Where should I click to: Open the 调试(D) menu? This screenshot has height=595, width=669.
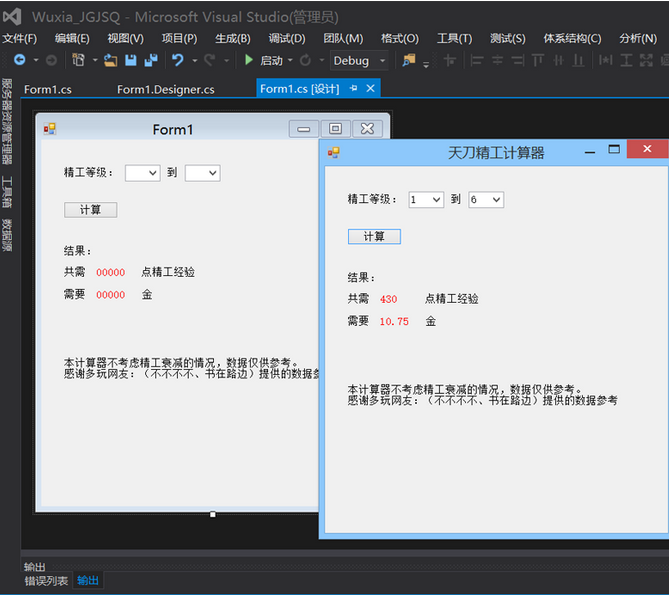coord(287,38)
